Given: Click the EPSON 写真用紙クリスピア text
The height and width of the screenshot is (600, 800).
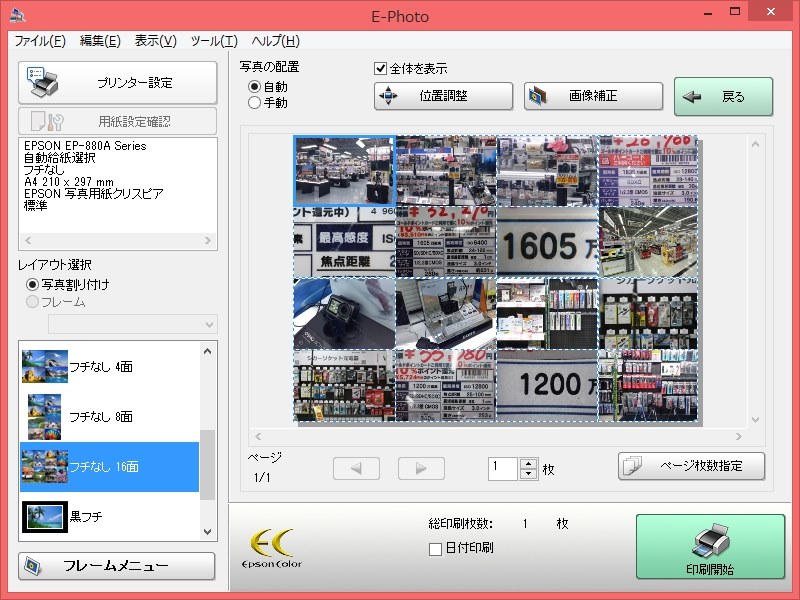Looking at the screenshot, I should click(93, 194).
